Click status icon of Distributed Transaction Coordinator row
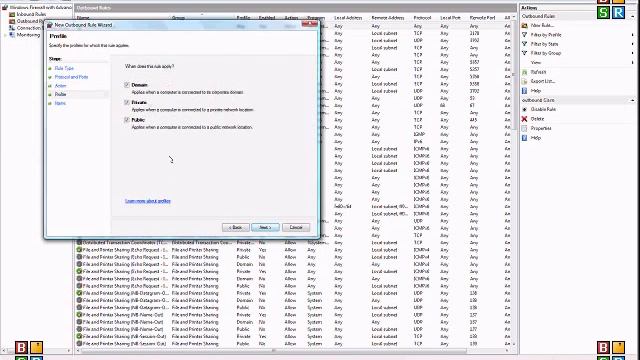 coord(79,242)
